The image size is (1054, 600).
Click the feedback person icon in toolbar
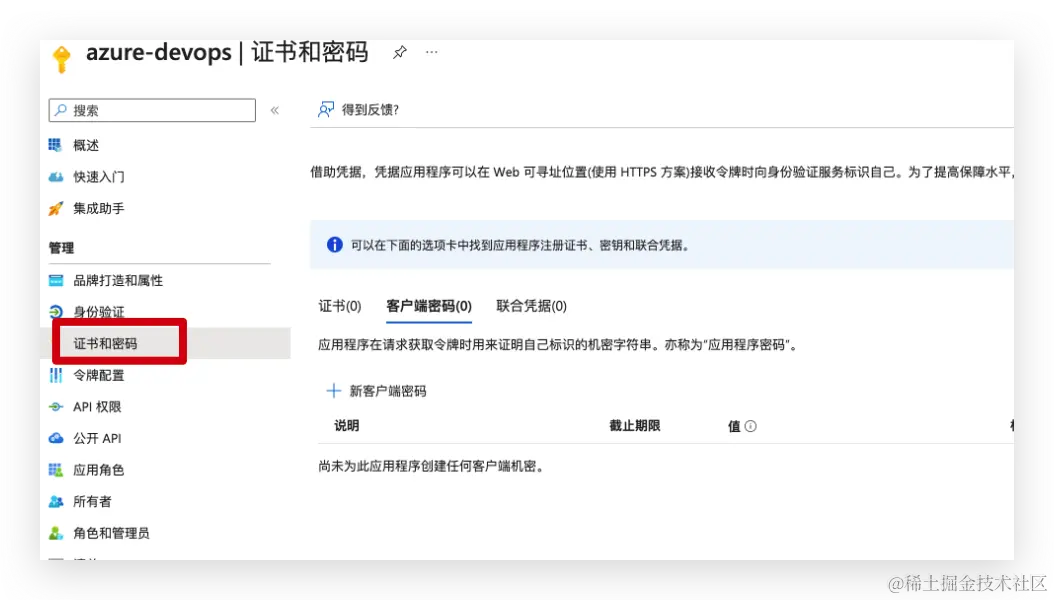[x=325, y=110]
